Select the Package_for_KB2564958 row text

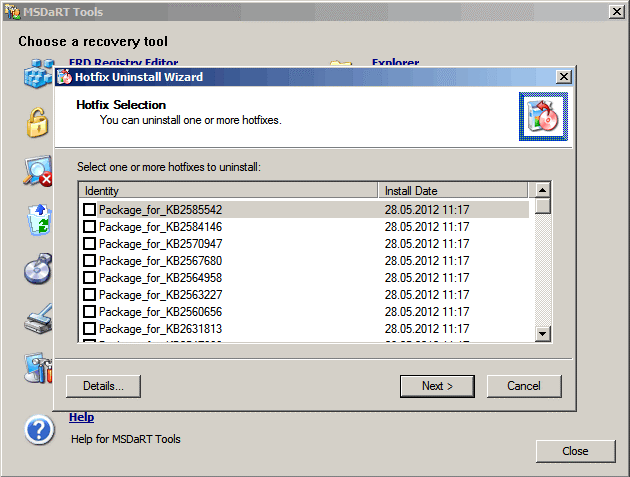click(160, 278)
